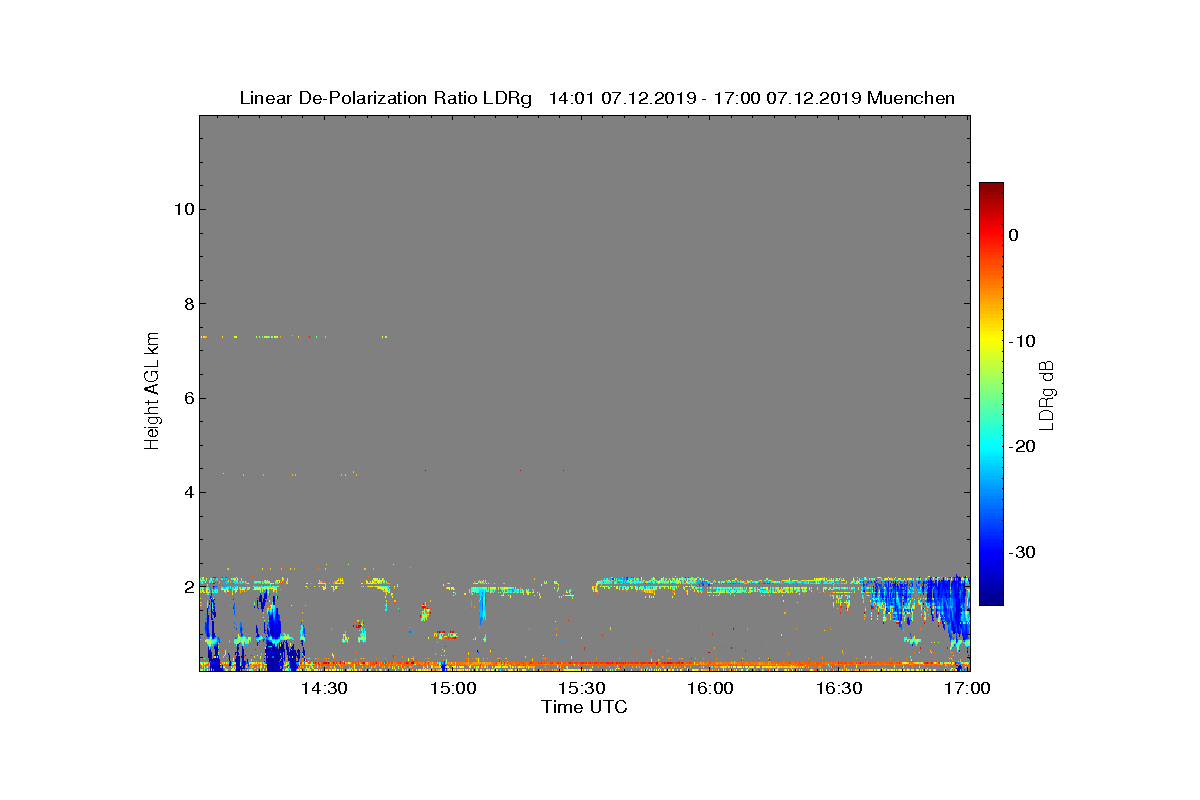
Task: Click the height tick label '4'
Action: pos(188,492)
